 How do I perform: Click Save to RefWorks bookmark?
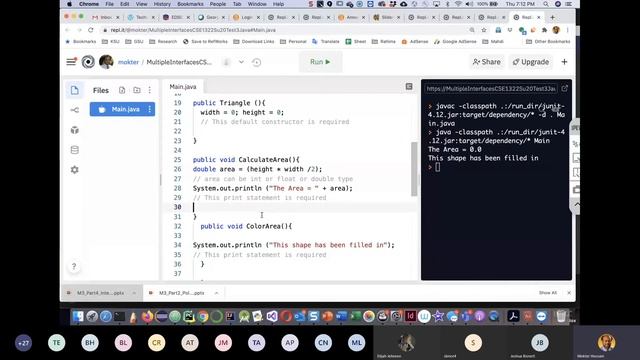point(205,42)
